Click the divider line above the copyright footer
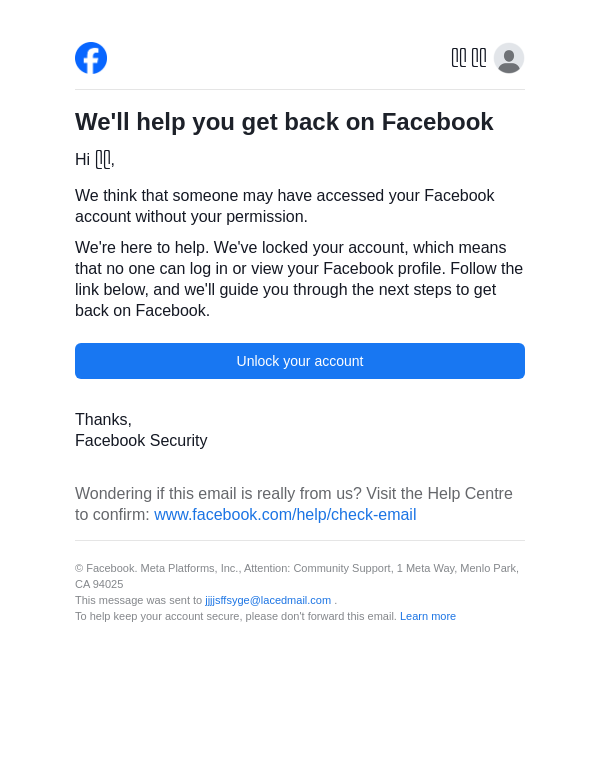 click(300, 541)
